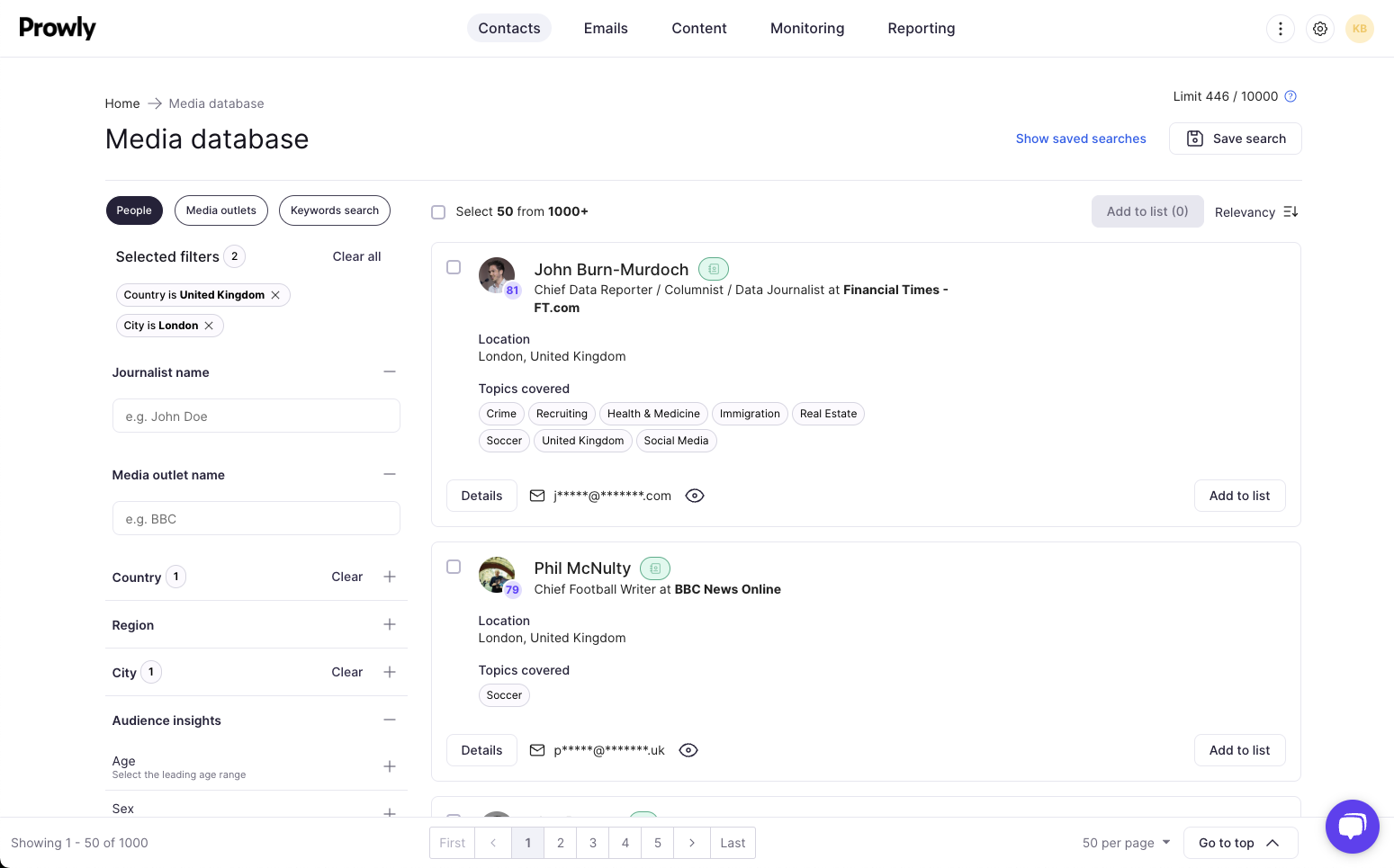1394x868 pixels.
Task: Check the John Burn-Murdoch contact checkbox
Action: point(454,267)
